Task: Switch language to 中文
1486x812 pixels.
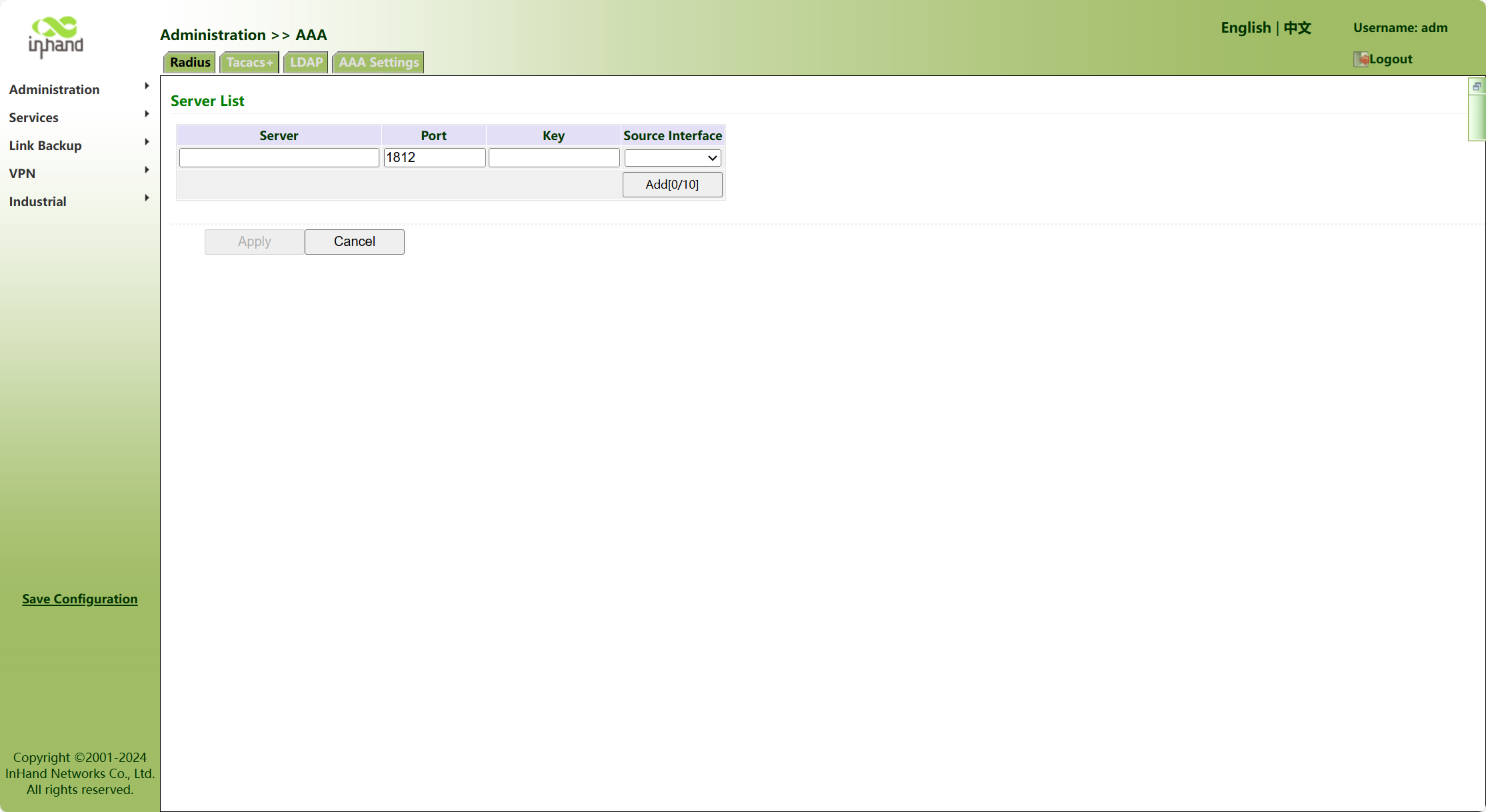Action: tap(1297, 28)
